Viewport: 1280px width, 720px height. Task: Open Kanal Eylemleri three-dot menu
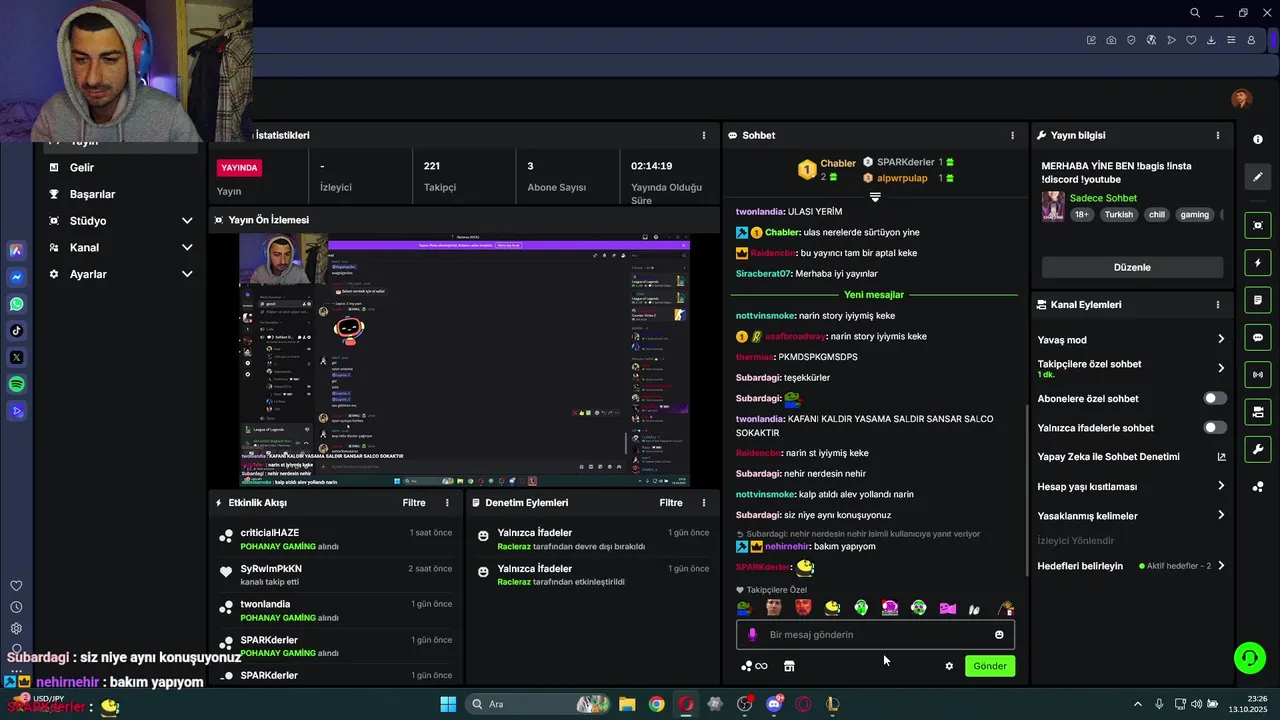(1217, 305)
